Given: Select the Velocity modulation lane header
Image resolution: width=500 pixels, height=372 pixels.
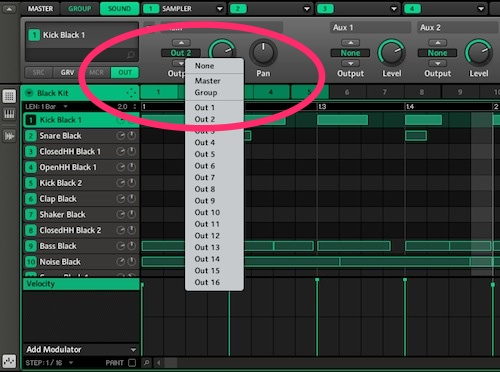Looking at the screenshot, I should (81, 284).
